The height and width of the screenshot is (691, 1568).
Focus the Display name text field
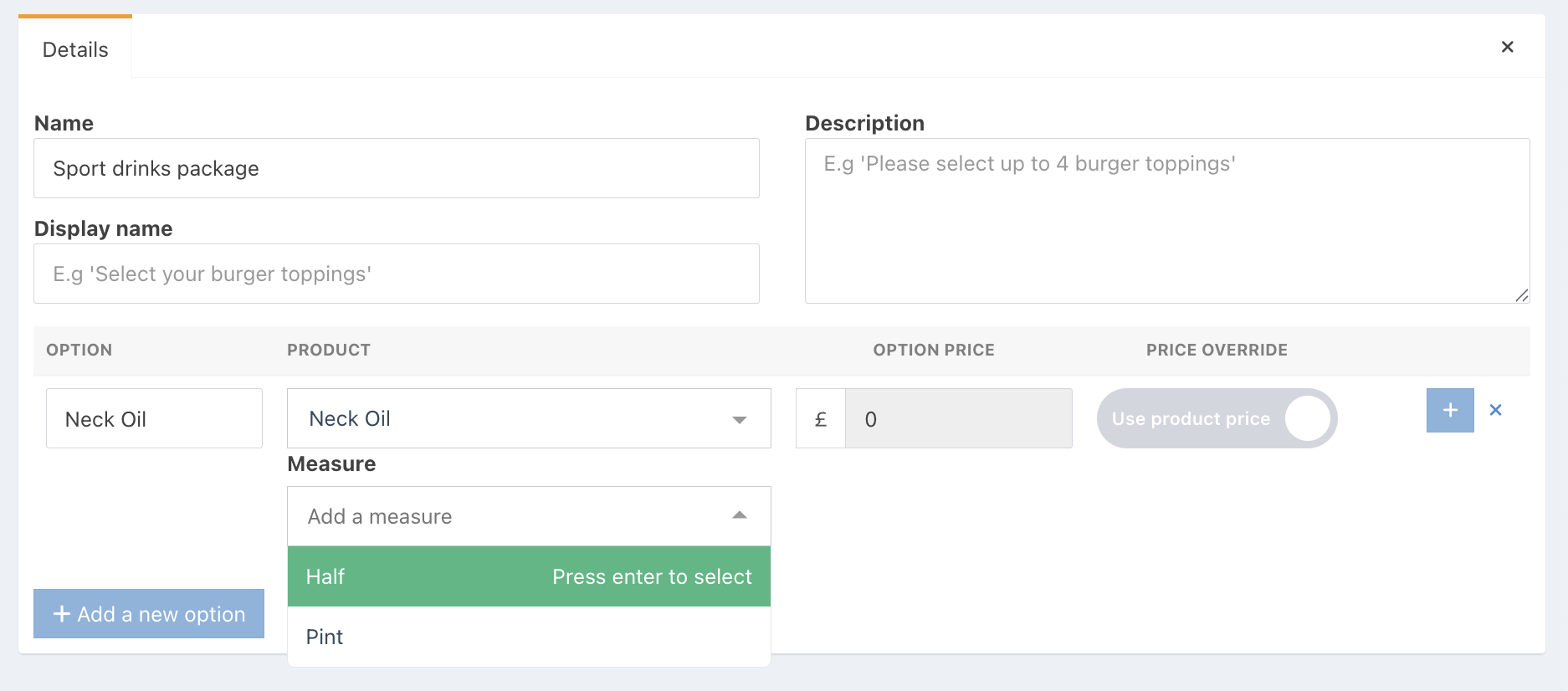396,274
